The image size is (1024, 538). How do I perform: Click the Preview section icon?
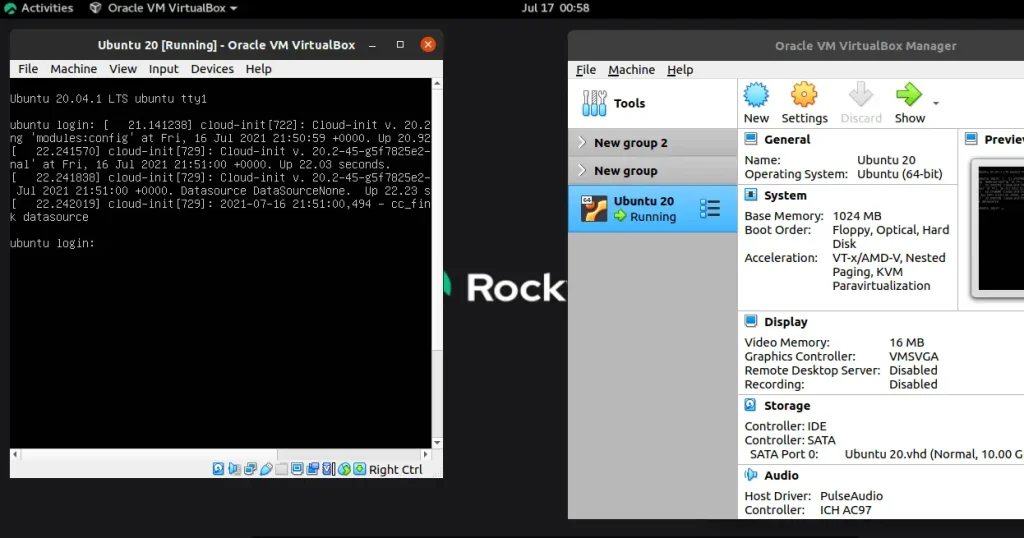point(971,139)
